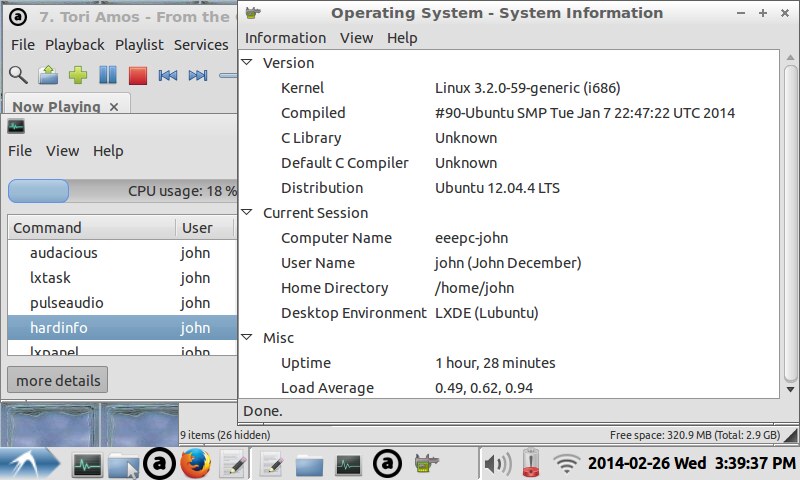
Task: Sort processes by Command column
Action: 92,228
